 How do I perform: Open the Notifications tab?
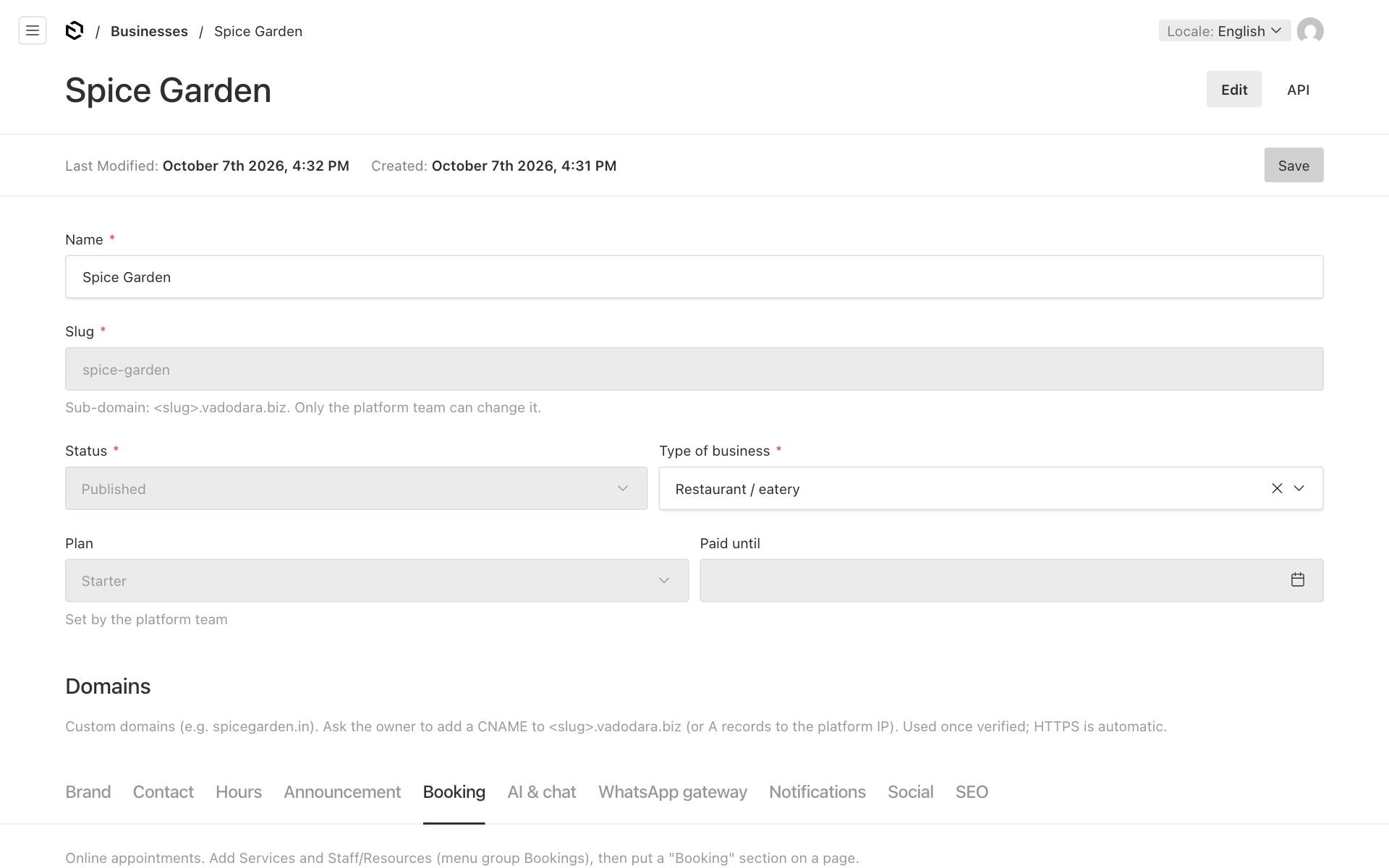pyautogui.click(x=817, y=792)
